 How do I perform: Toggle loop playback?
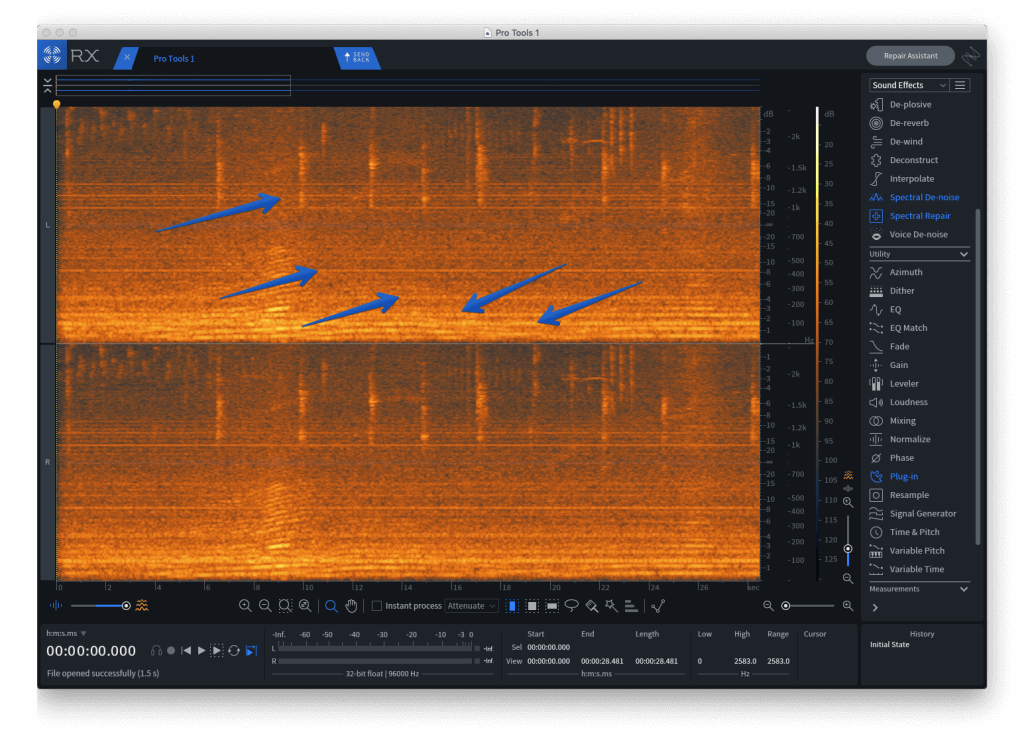click(x=233, y=650)
